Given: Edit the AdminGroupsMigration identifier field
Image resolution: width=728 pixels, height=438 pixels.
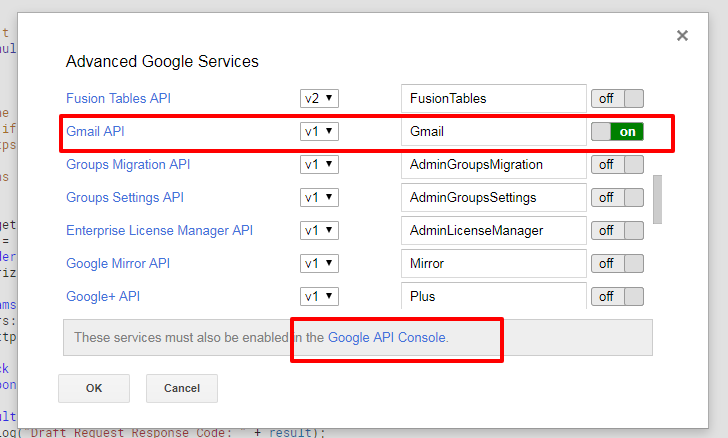Looking at the screenshot, I should pos(494,164).
